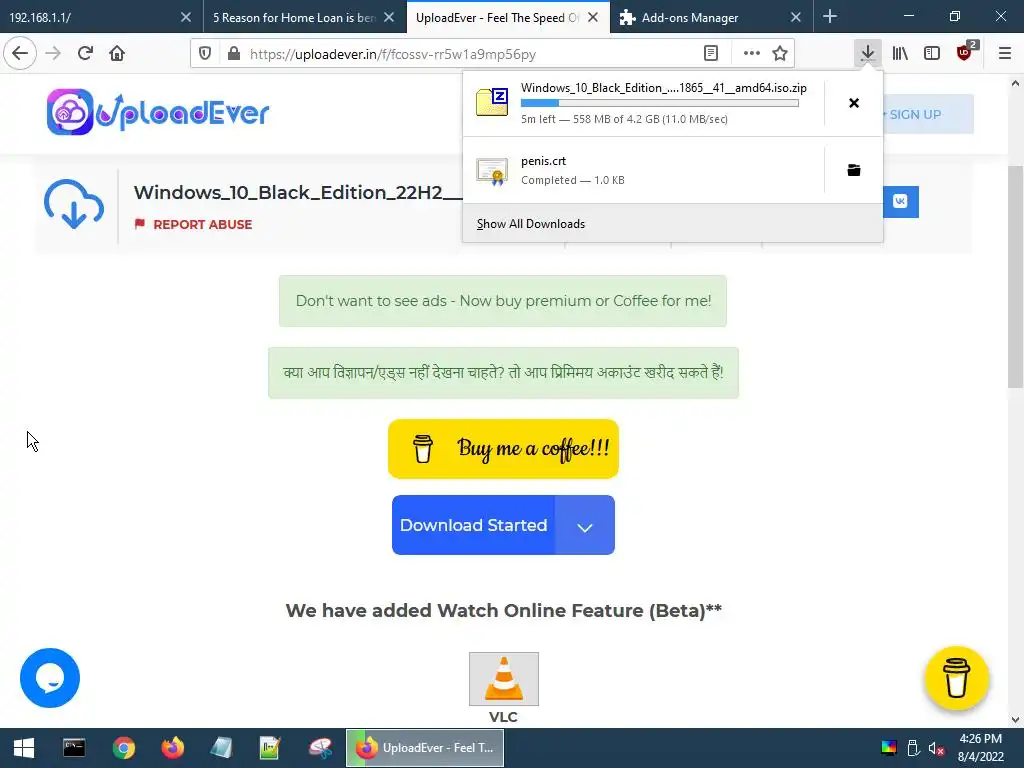Switch to 5 Reason for Home Loan tab
1024x768 pixels.
click(x=295, y=18)
